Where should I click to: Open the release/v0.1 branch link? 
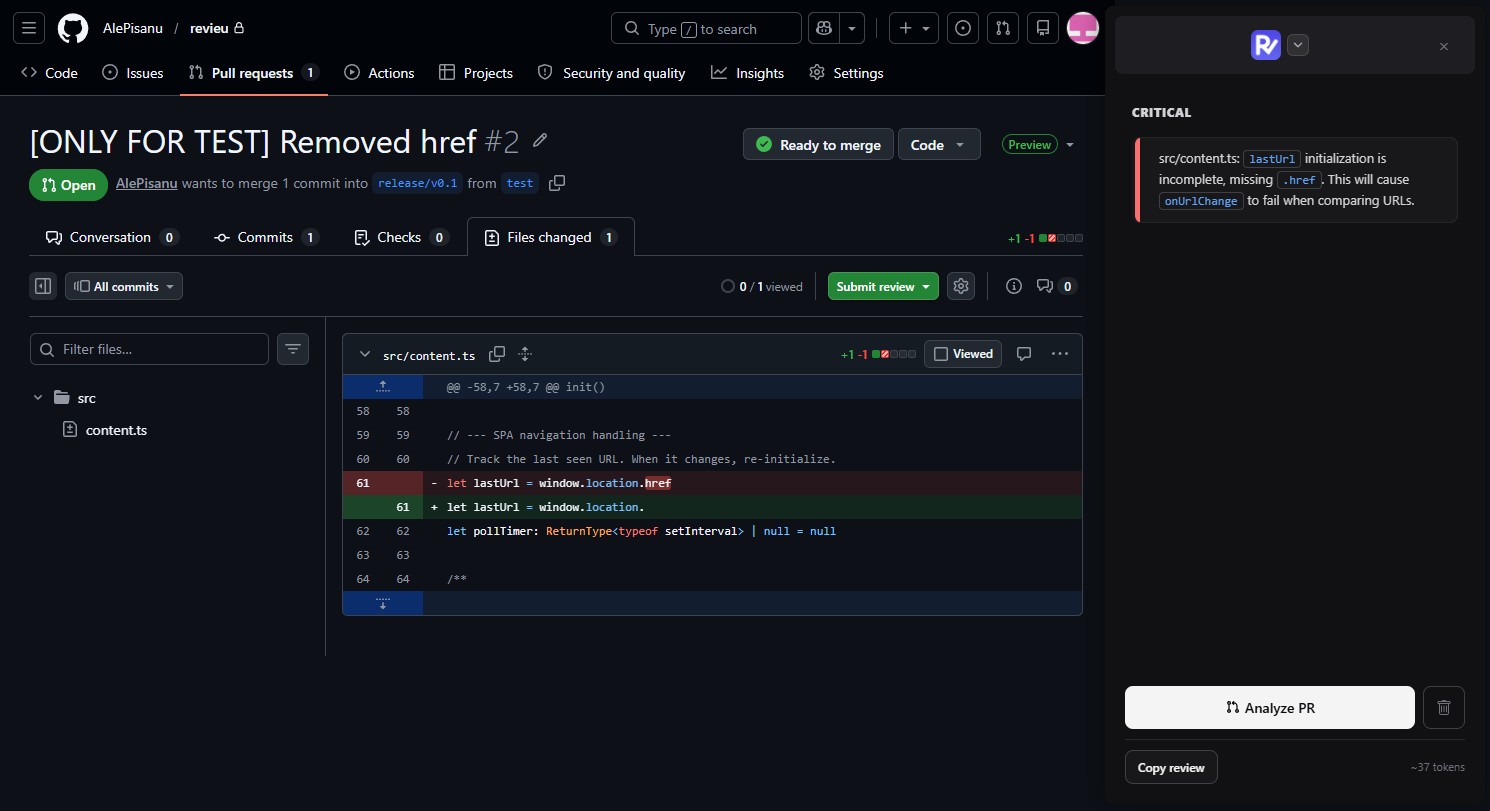[417, 183]
